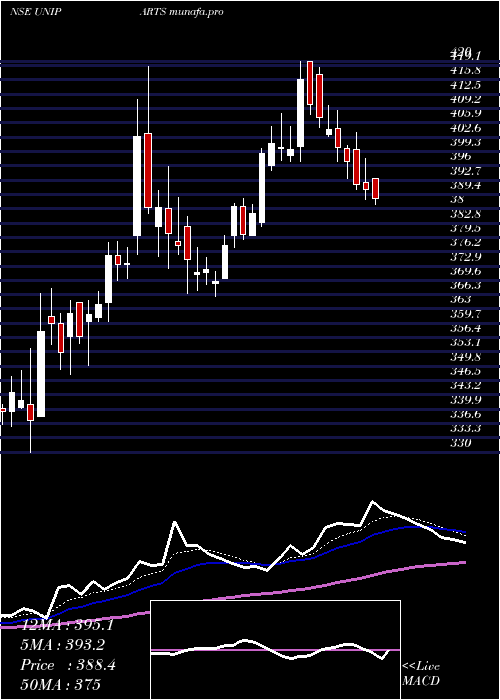Select the 396 price axis label
The image size is (500, 700).
460,157
